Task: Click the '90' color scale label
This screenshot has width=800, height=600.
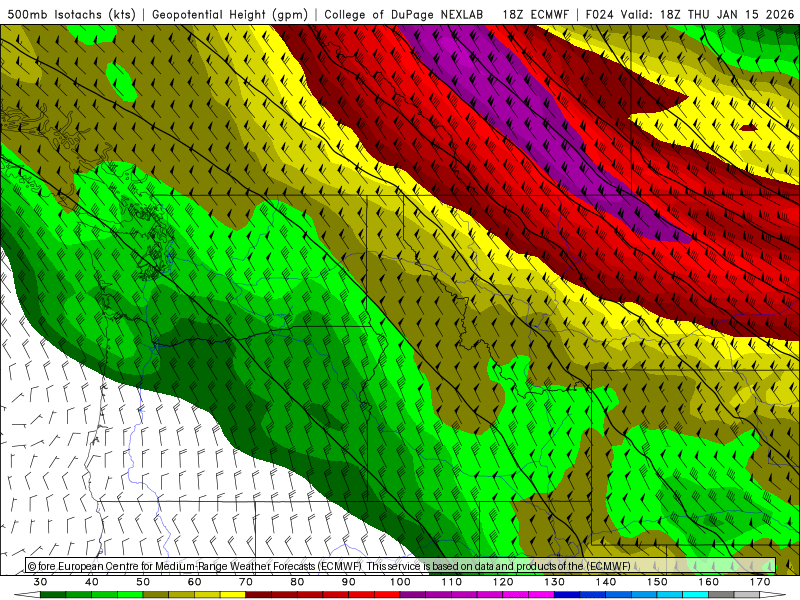Action: click(x=349, y=582)
